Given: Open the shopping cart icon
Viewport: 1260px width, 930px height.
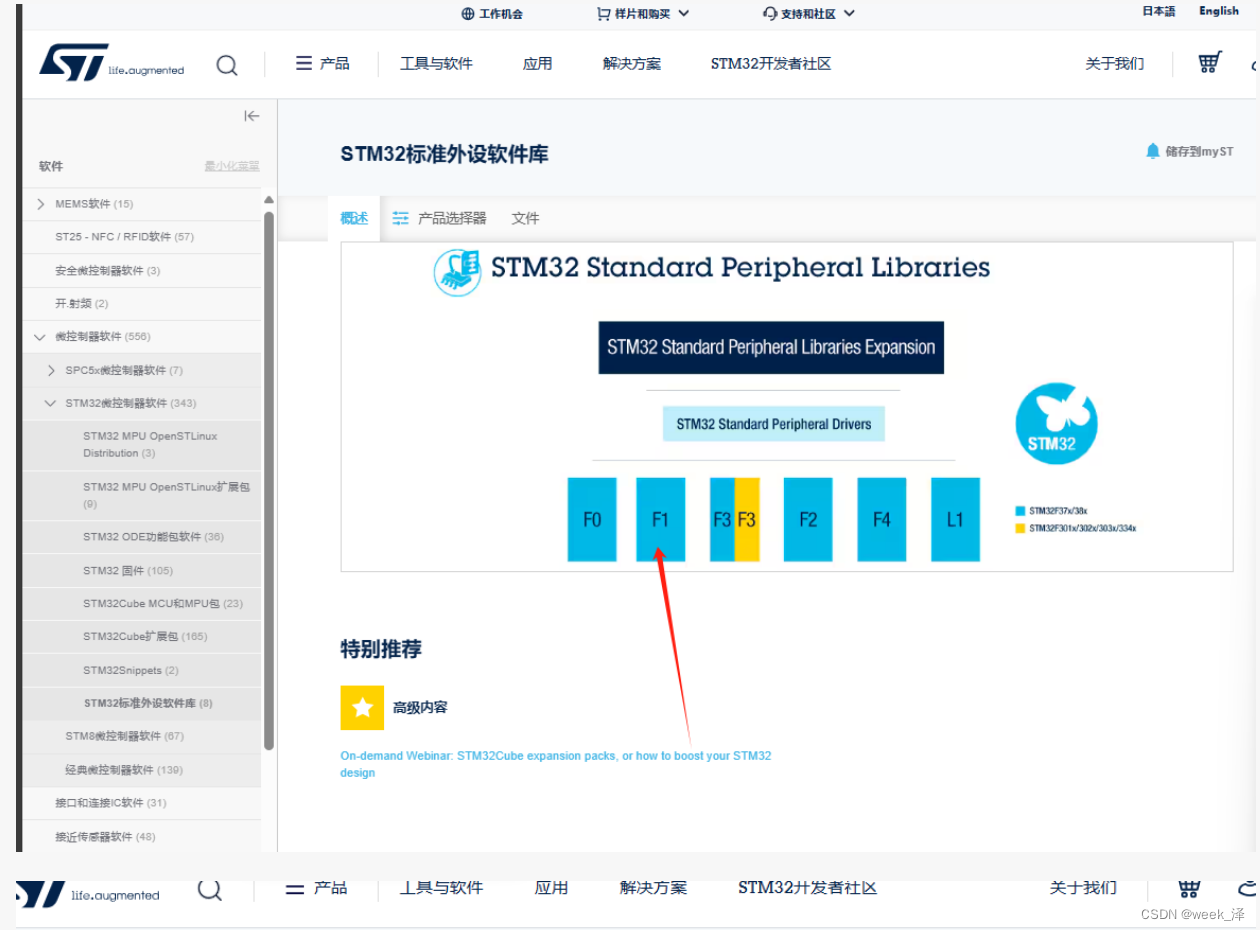Looking at the screenshot, I should tap(1210, 63).
